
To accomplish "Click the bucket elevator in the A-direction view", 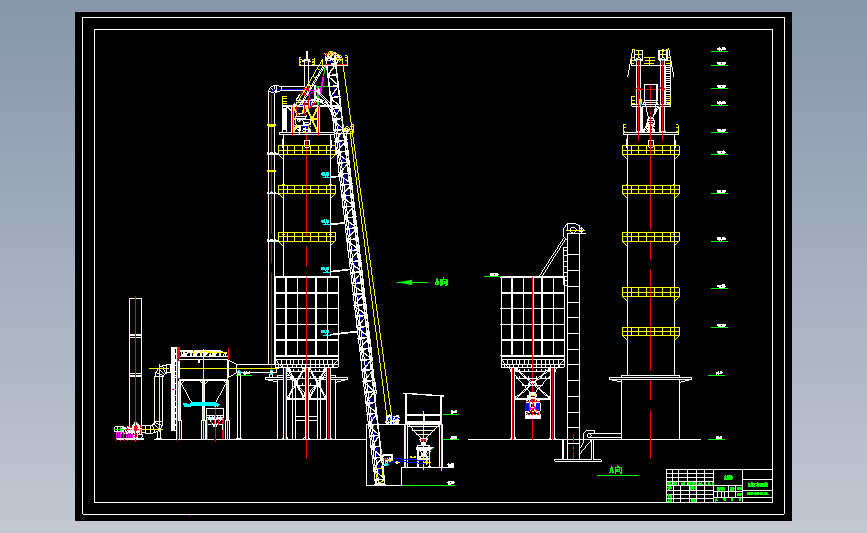I will (x=573, y=342).
